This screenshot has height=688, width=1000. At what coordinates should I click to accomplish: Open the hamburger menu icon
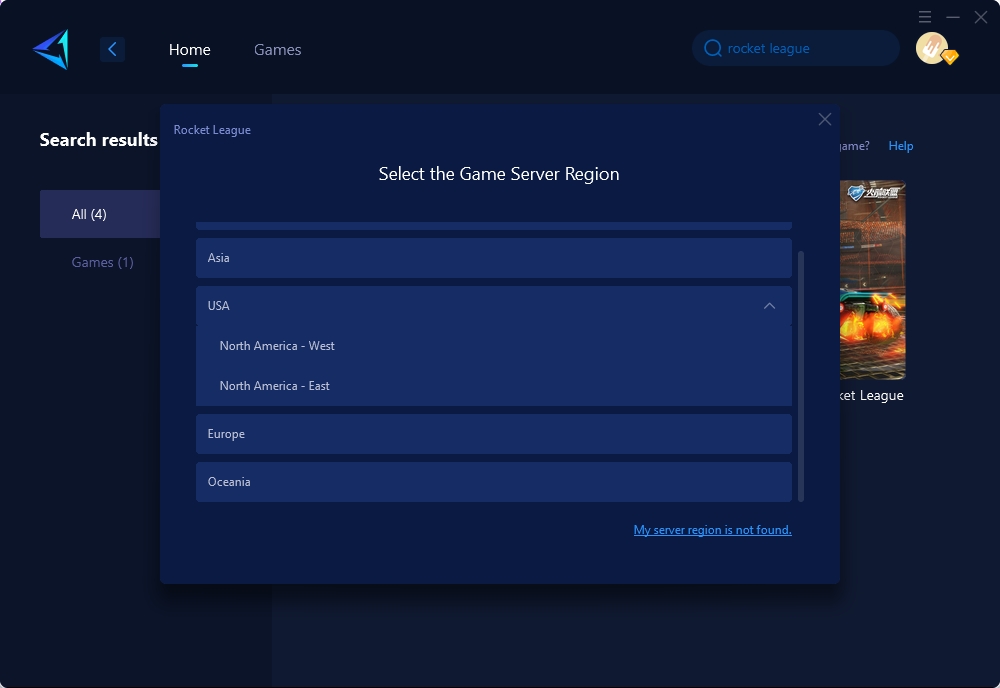coord(925,17)
